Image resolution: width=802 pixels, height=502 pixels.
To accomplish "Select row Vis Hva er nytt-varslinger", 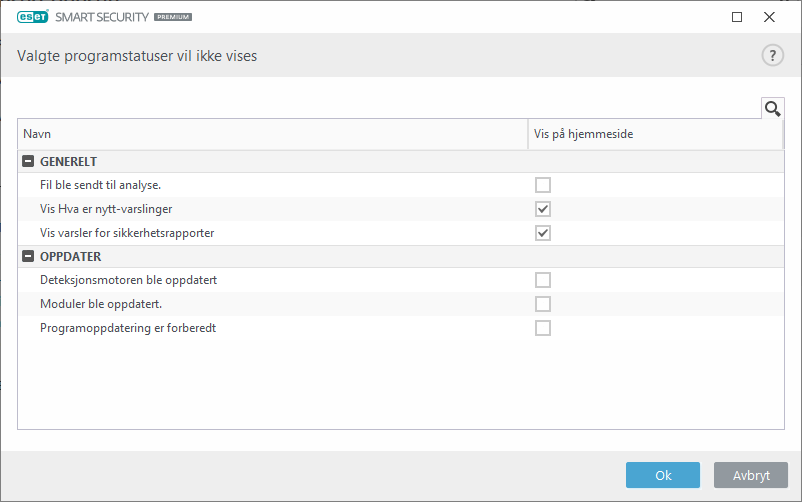I will point(400,209).
